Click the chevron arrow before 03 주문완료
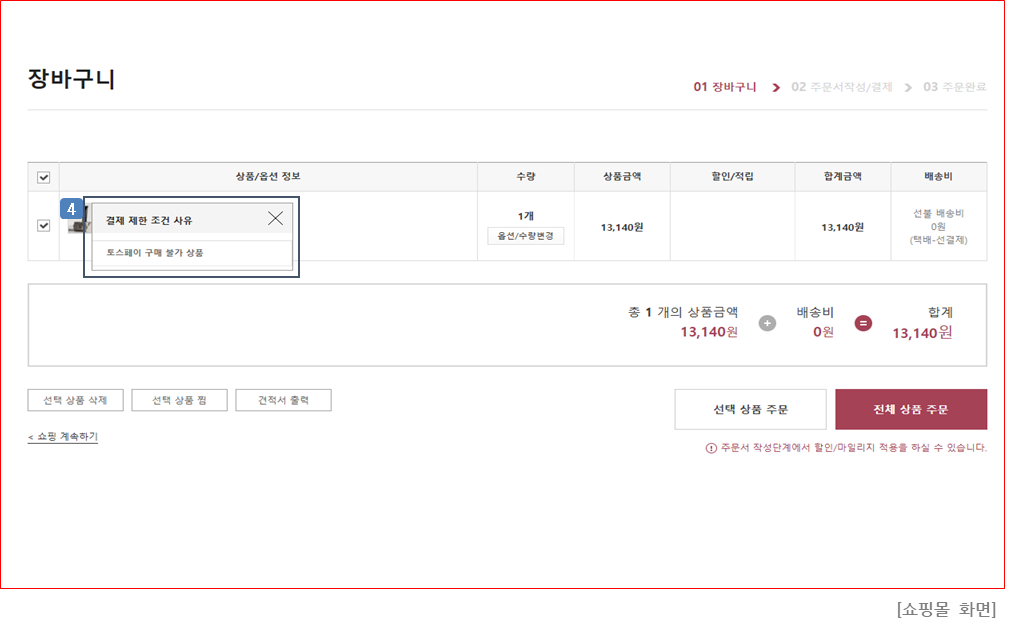This screenshot has width=1010, height=635. pyautogui.click(x=908, y=88)
